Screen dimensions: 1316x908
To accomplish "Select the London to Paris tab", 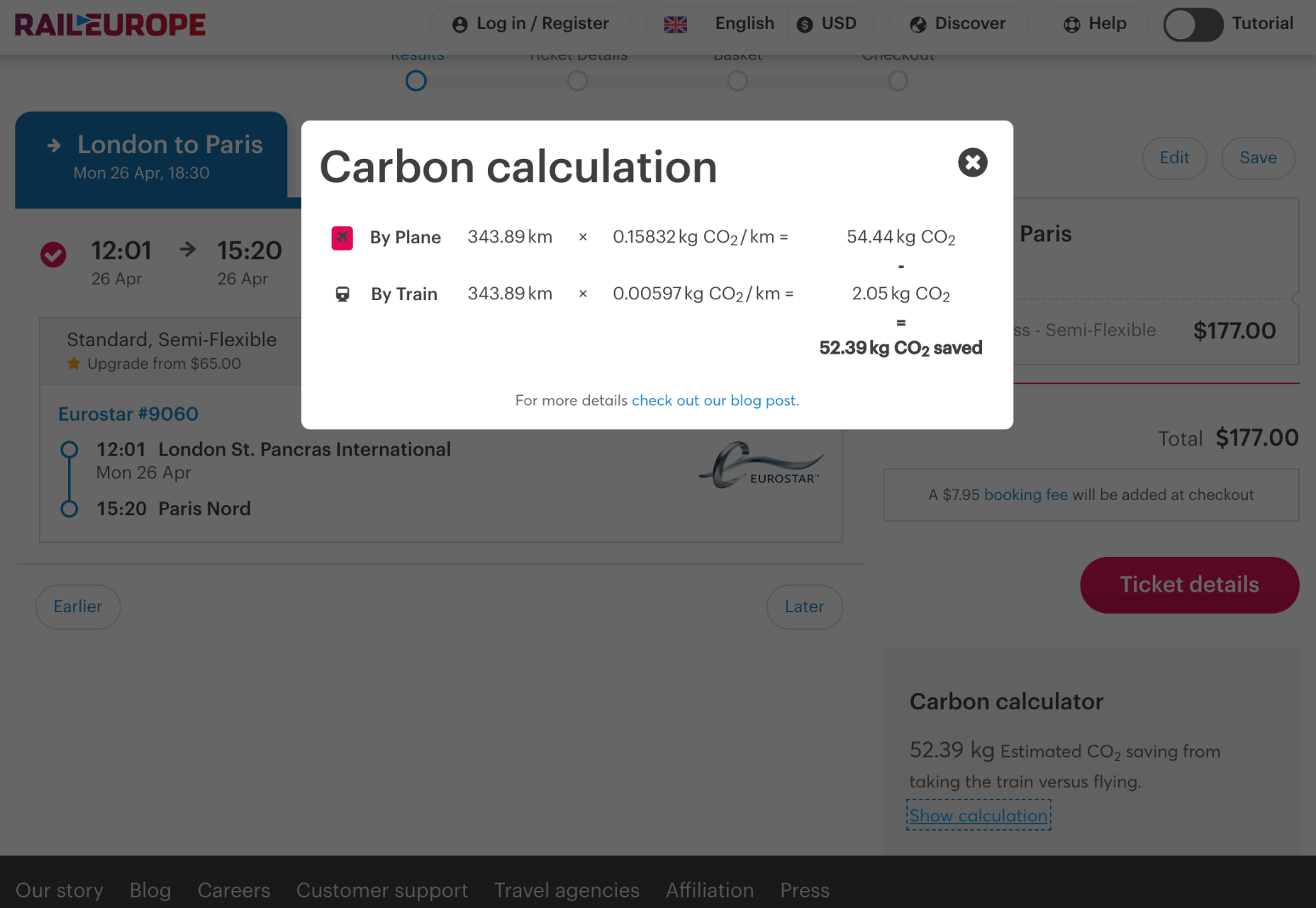I will click(x=151, y=160).
